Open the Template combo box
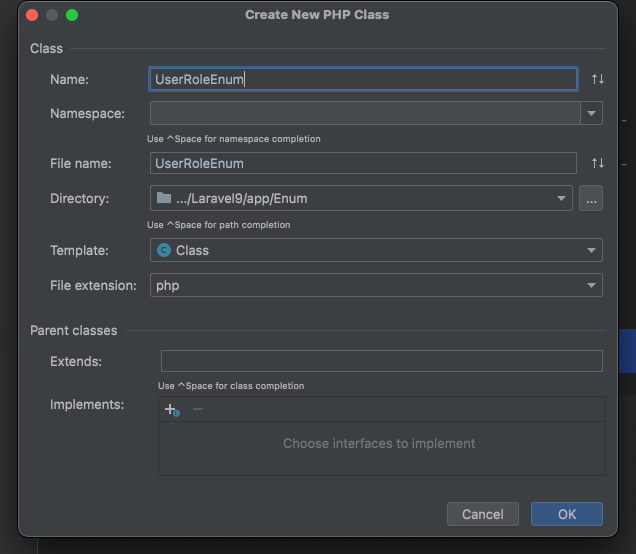The height and width of the screenshot is (554, 636). 376,250
